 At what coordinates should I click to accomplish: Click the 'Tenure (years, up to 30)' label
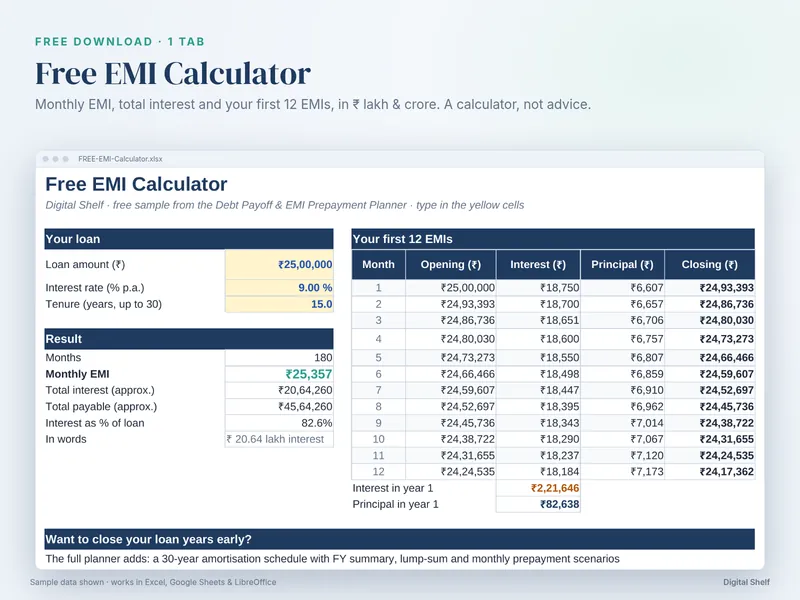coord(104,304)
